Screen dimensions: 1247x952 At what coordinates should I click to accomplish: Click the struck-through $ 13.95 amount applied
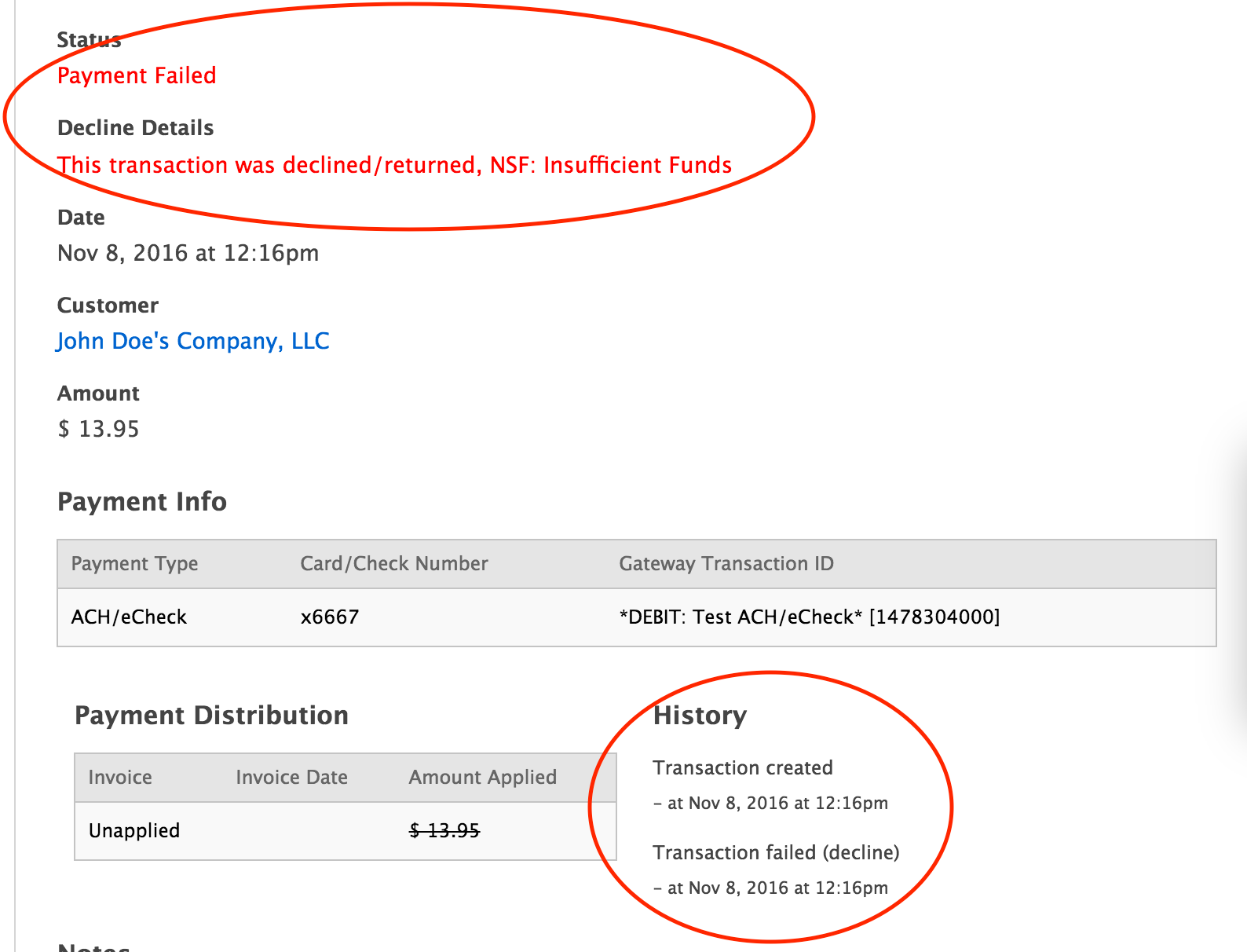tap(444, 831)
